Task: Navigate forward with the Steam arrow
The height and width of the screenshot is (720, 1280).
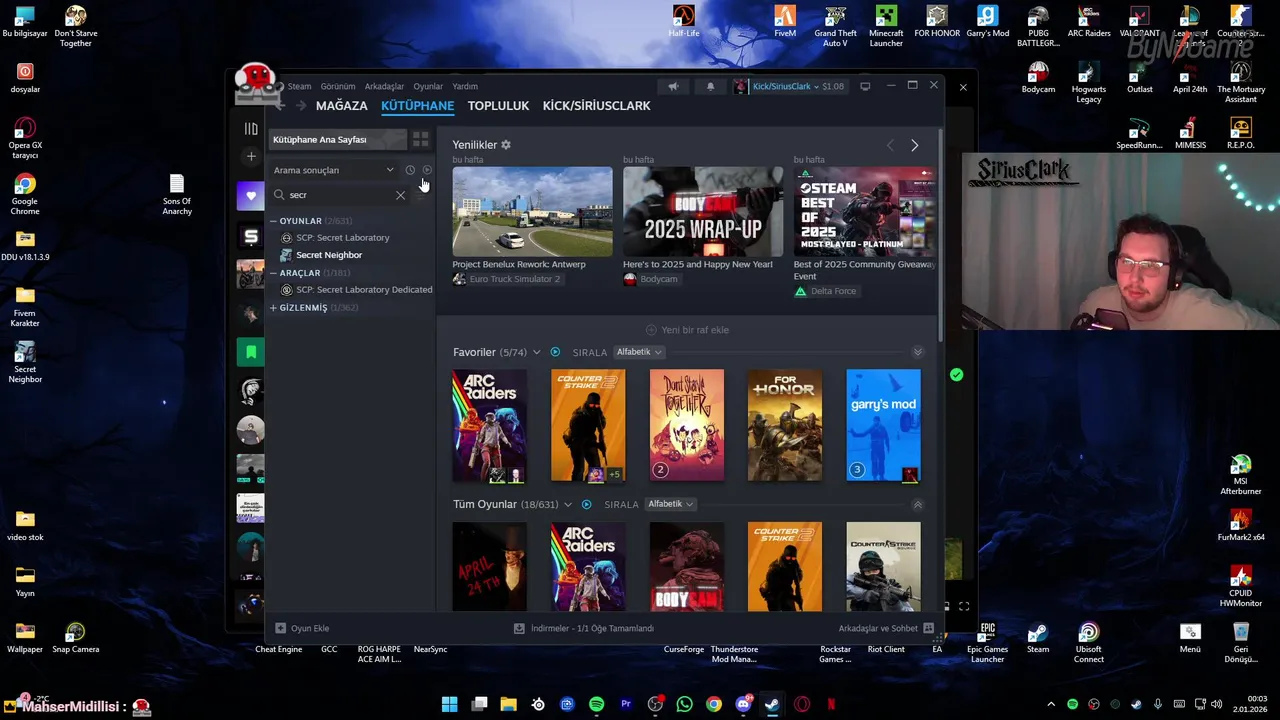Action: point(300,106)
